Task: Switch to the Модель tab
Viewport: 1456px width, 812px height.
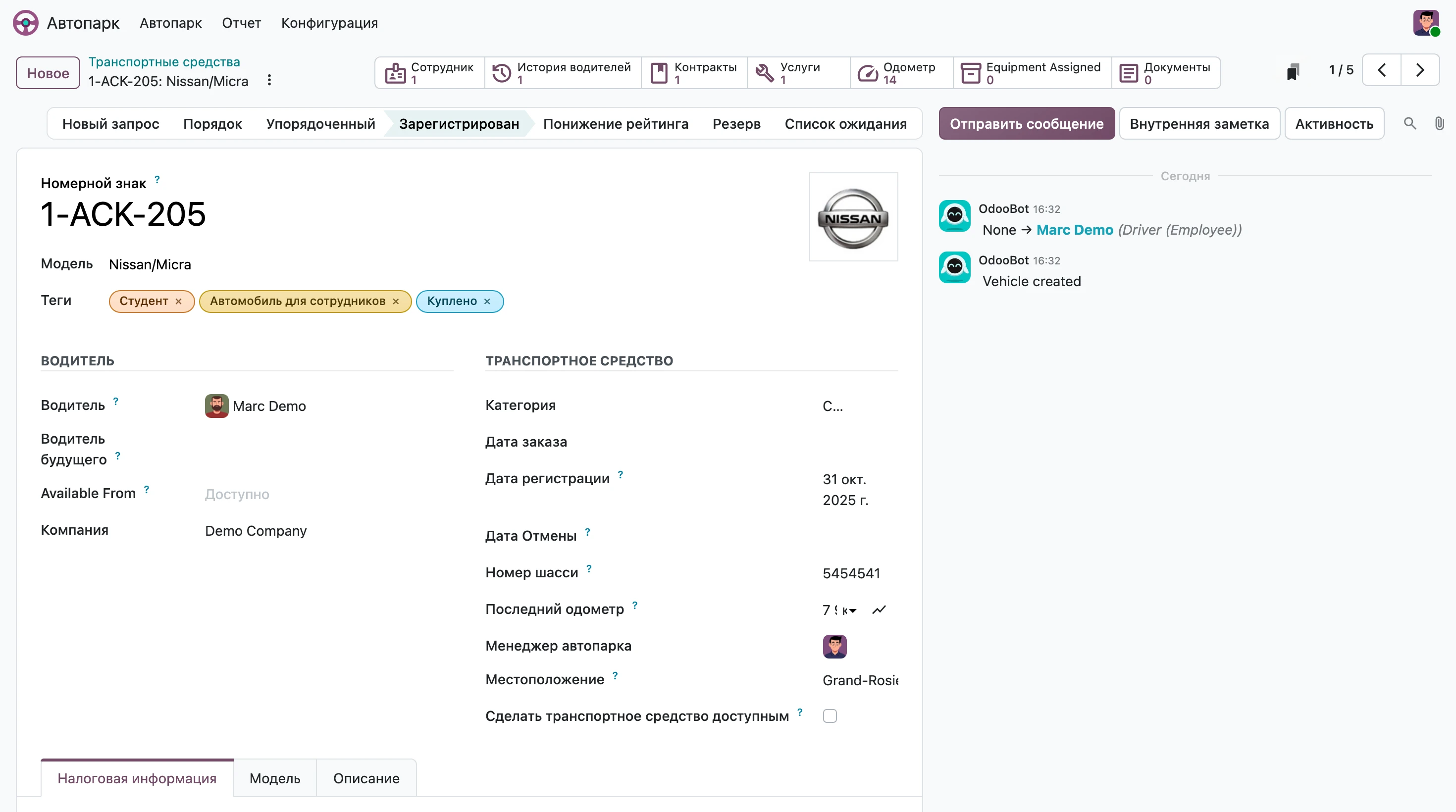Action: coord(275,778)
